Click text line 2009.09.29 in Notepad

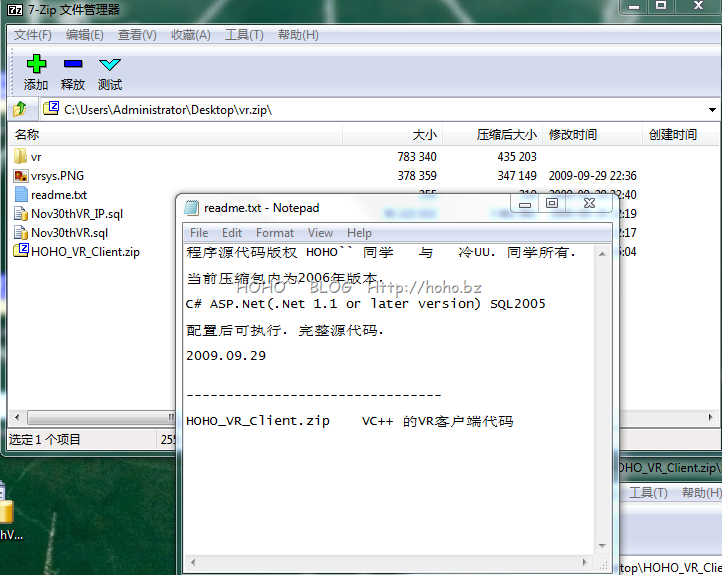click(x=226, y=355)
